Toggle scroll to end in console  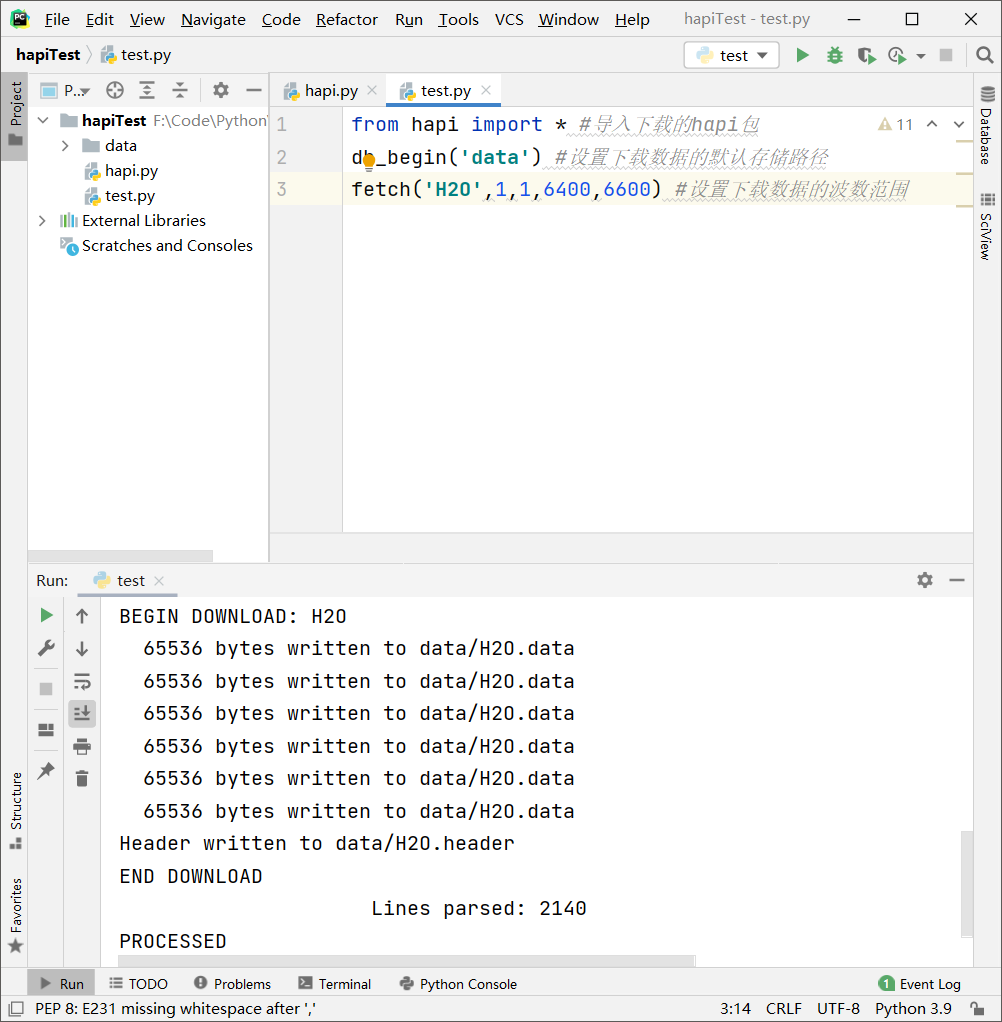82,714
